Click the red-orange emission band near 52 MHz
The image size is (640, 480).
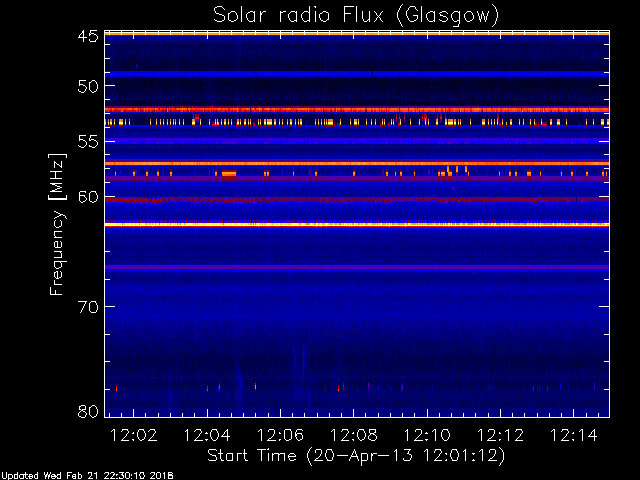(357, 109)
